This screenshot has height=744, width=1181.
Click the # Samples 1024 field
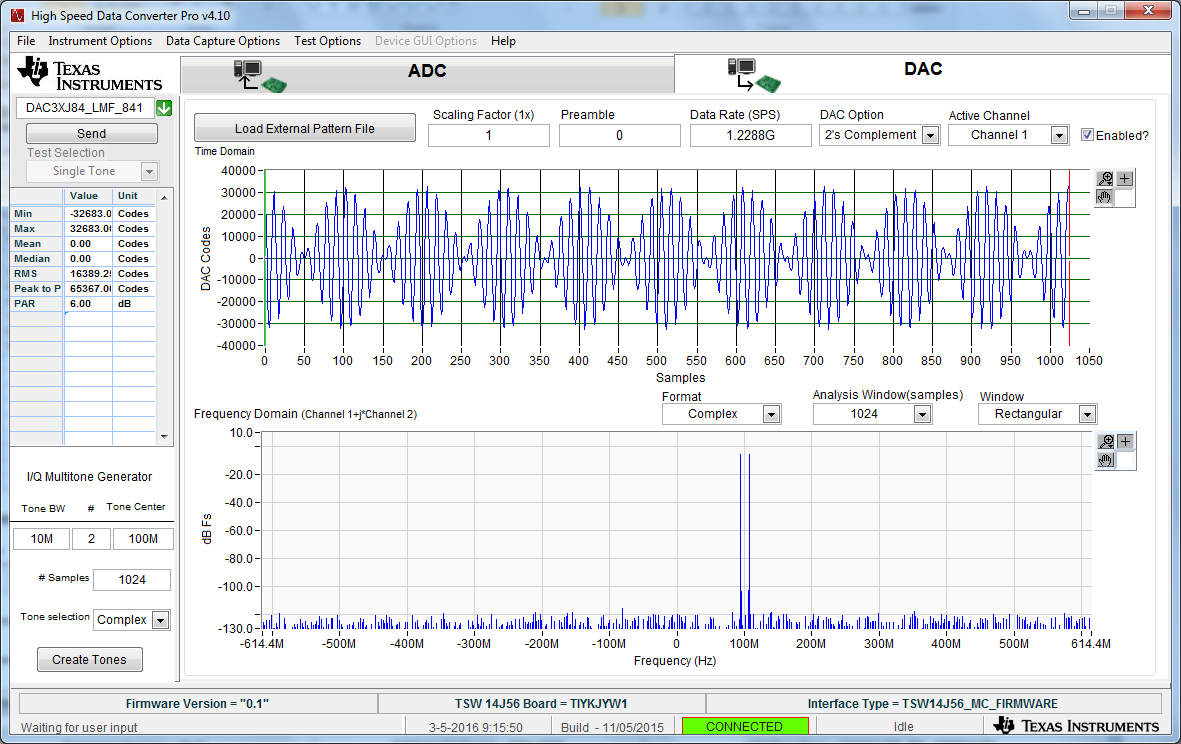(x=132, y=580)
